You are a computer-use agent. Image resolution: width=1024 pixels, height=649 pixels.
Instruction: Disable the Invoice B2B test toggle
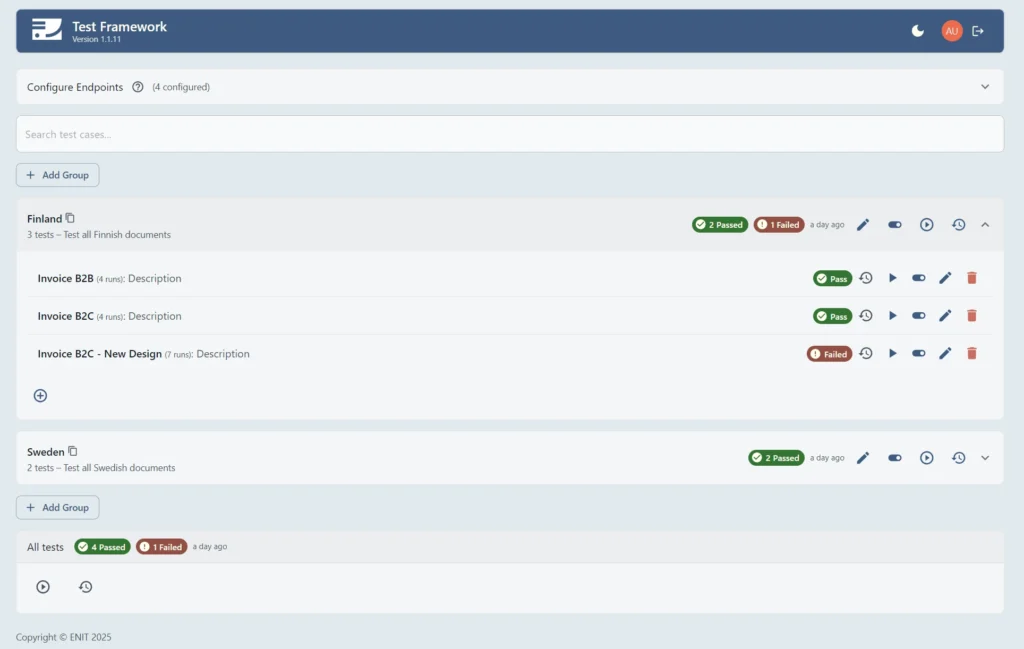(x=918, y=277)
